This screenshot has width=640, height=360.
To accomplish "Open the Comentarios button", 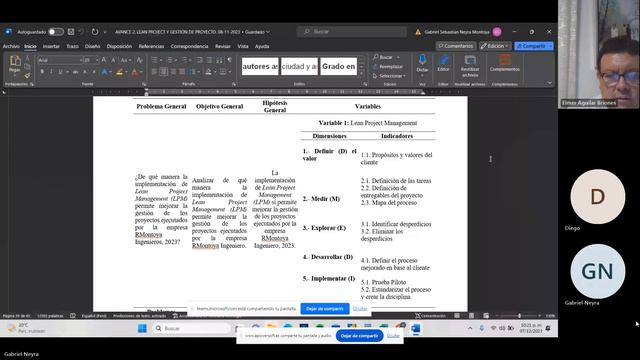I will tap(456, 46).
